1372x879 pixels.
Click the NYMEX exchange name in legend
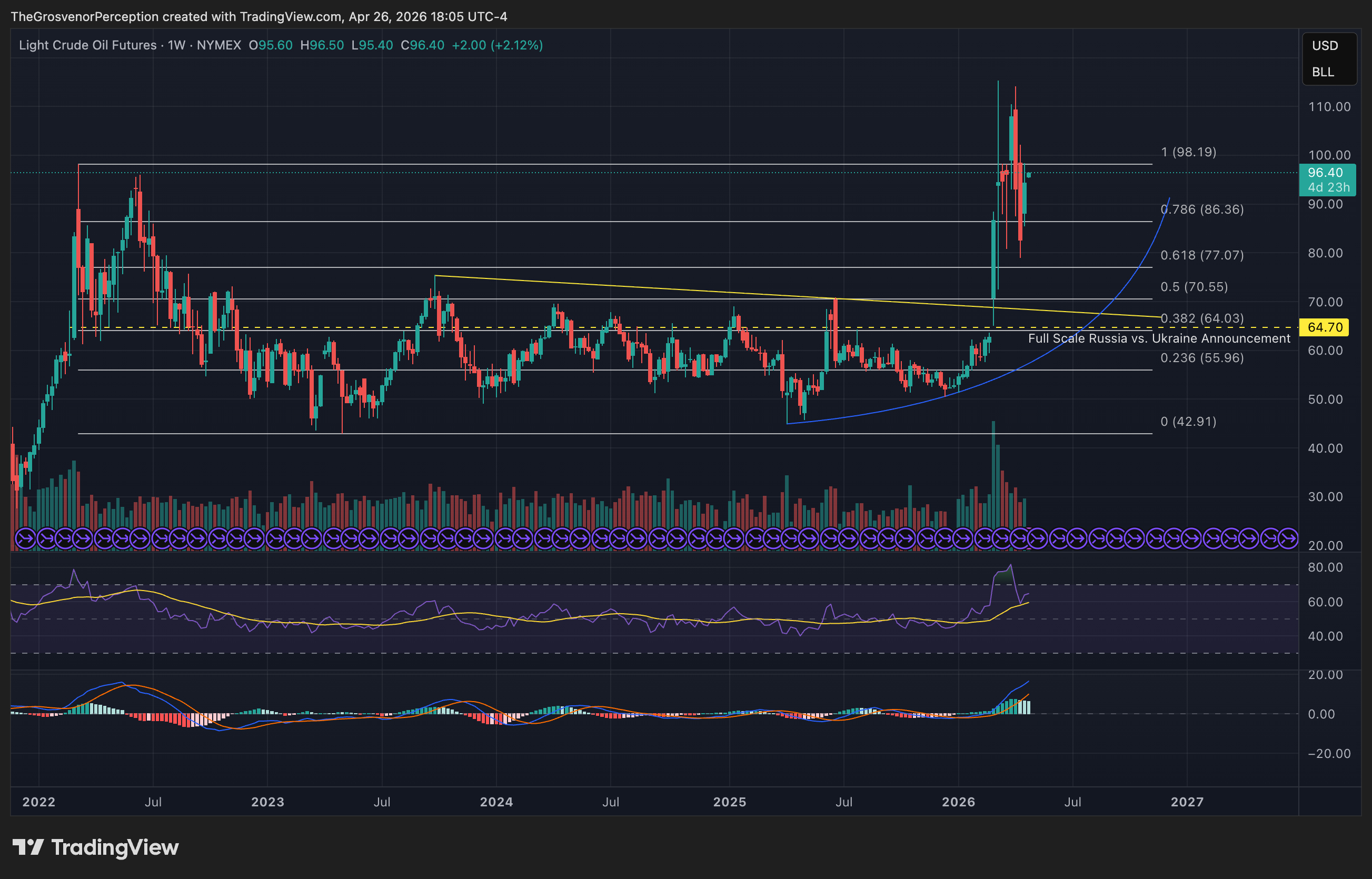coord(218,45)
